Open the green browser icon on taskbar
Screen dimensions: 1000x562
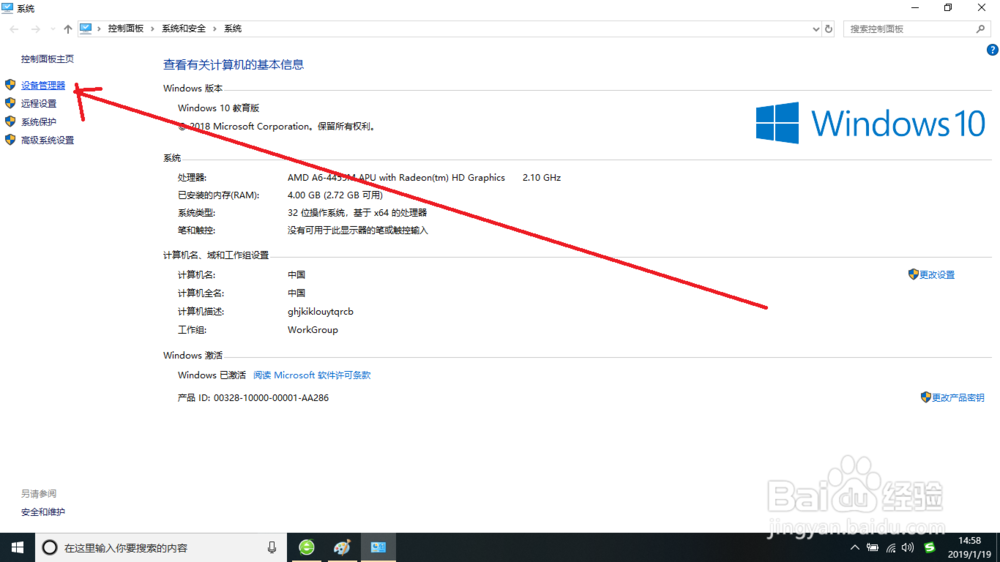[x=307, y=547]
